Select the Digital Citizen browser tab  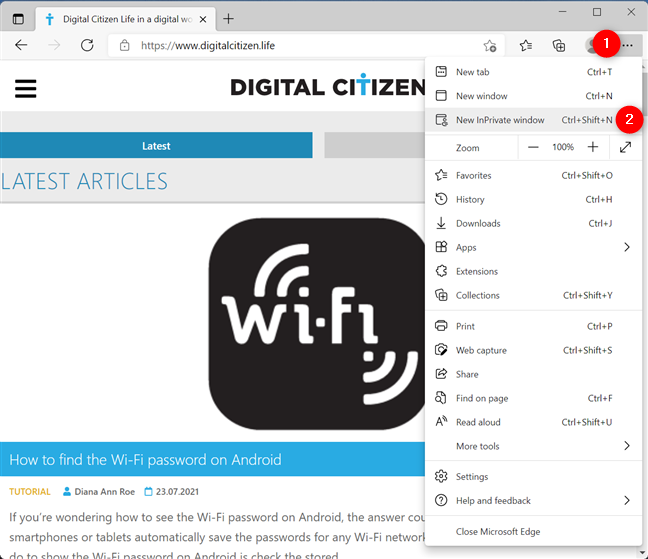click(125, 19)
